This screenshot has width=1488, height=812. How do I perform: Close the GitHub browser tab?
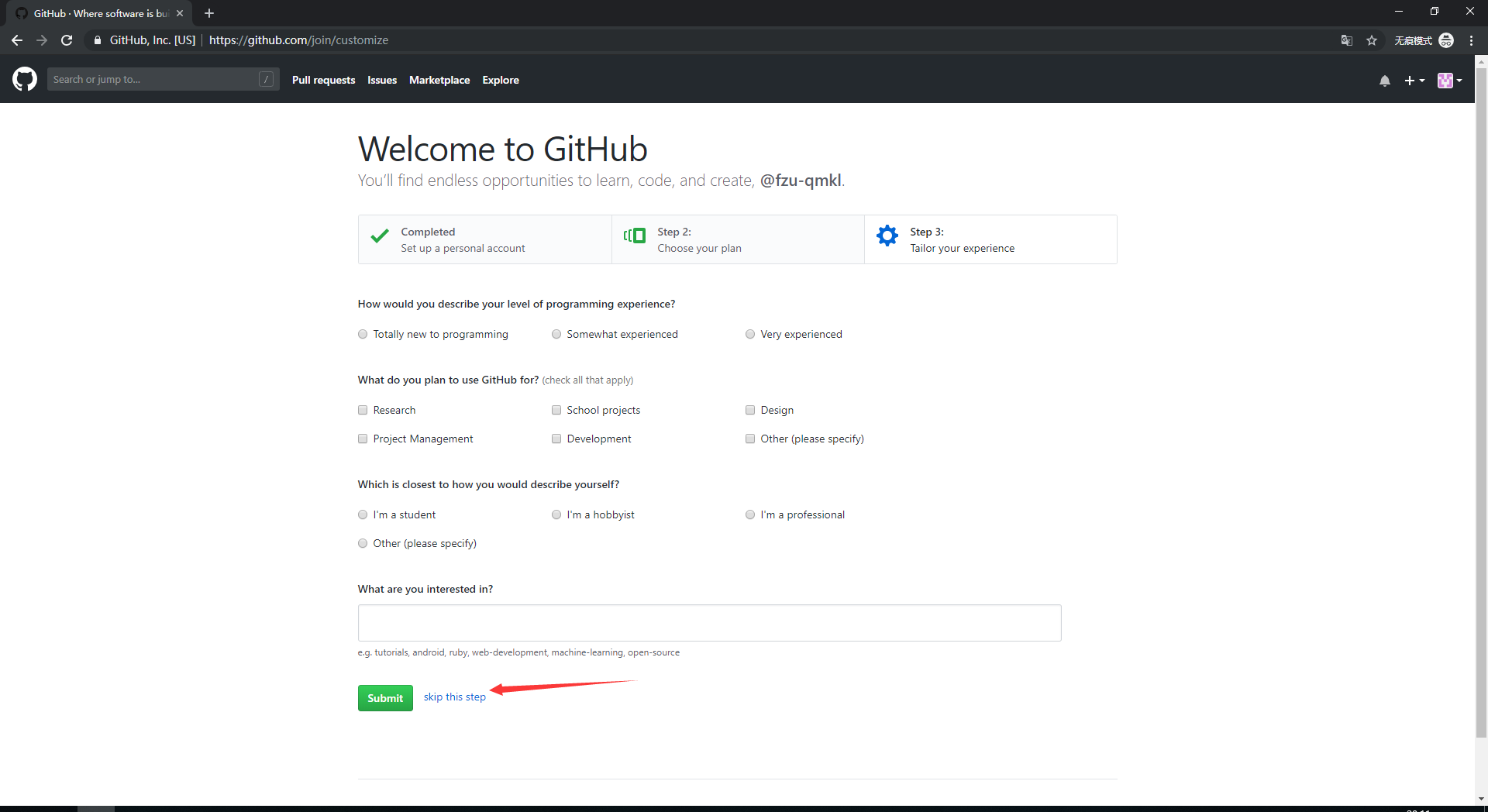180,13
